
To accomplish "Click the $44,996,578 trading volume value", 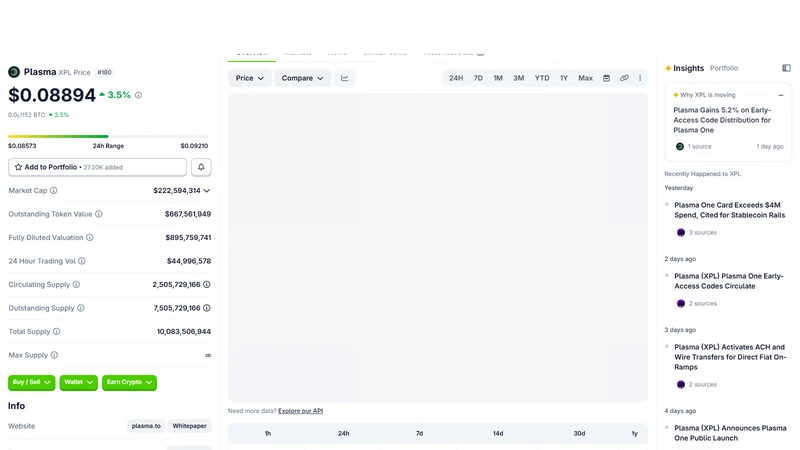I will tap(189, 261).
